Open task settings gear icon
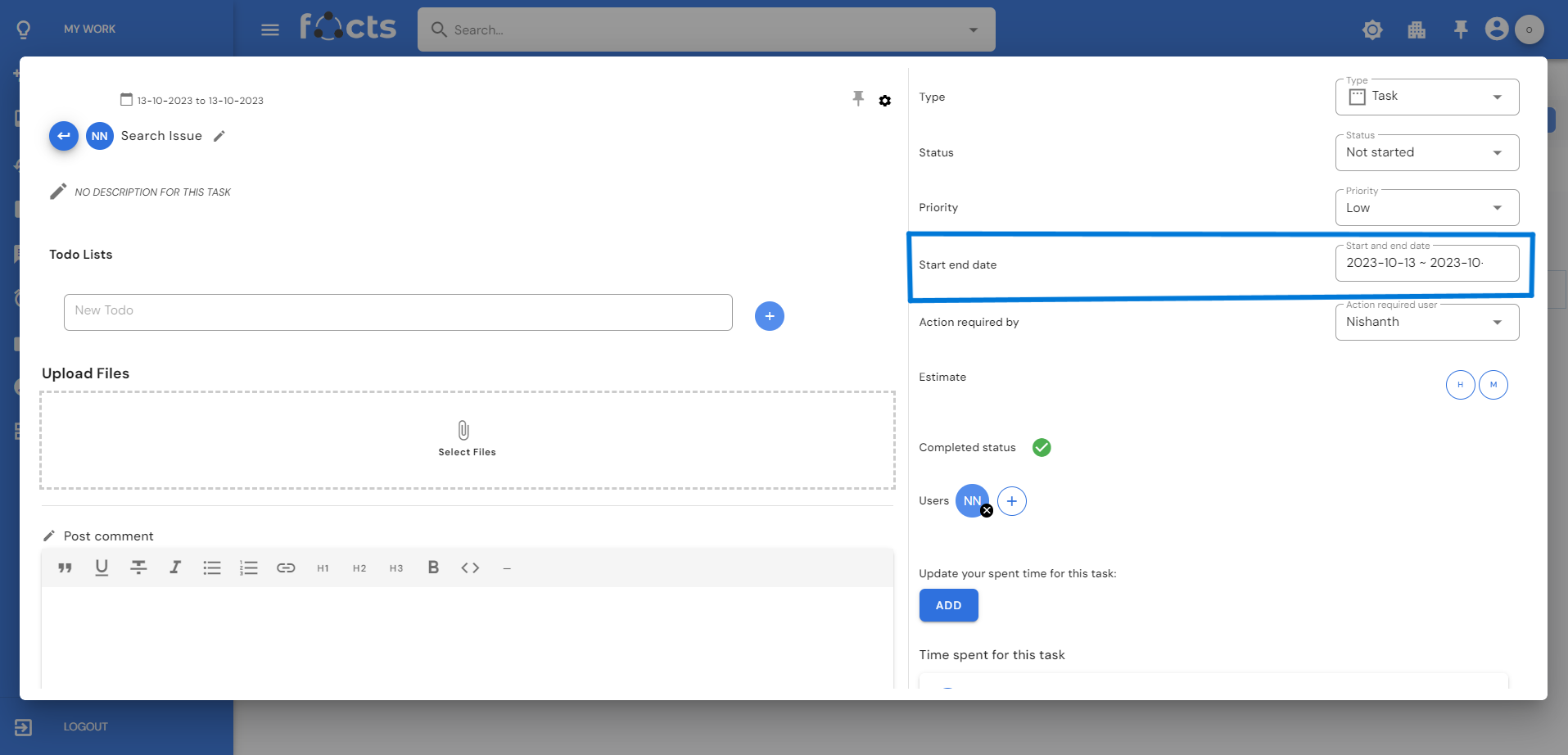The image size is (1568, 755). click(885, 101)
